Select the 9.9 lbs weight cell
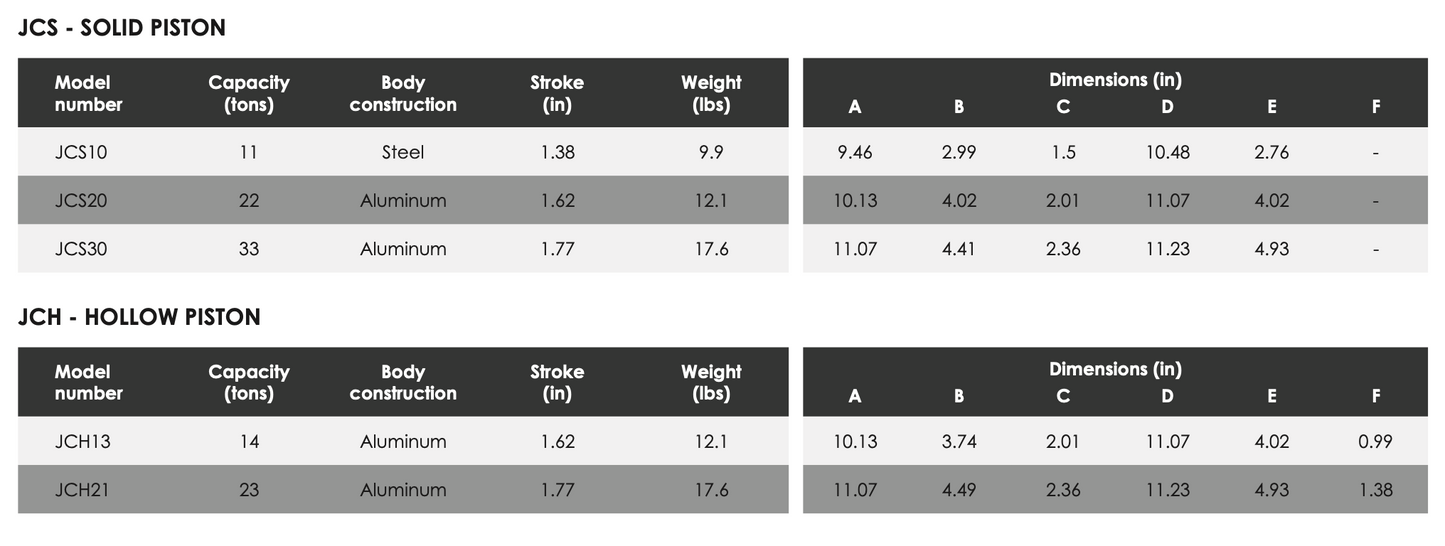Image resolution: width=1445 pixels, height=546 pixels. (x=711, y=152)
